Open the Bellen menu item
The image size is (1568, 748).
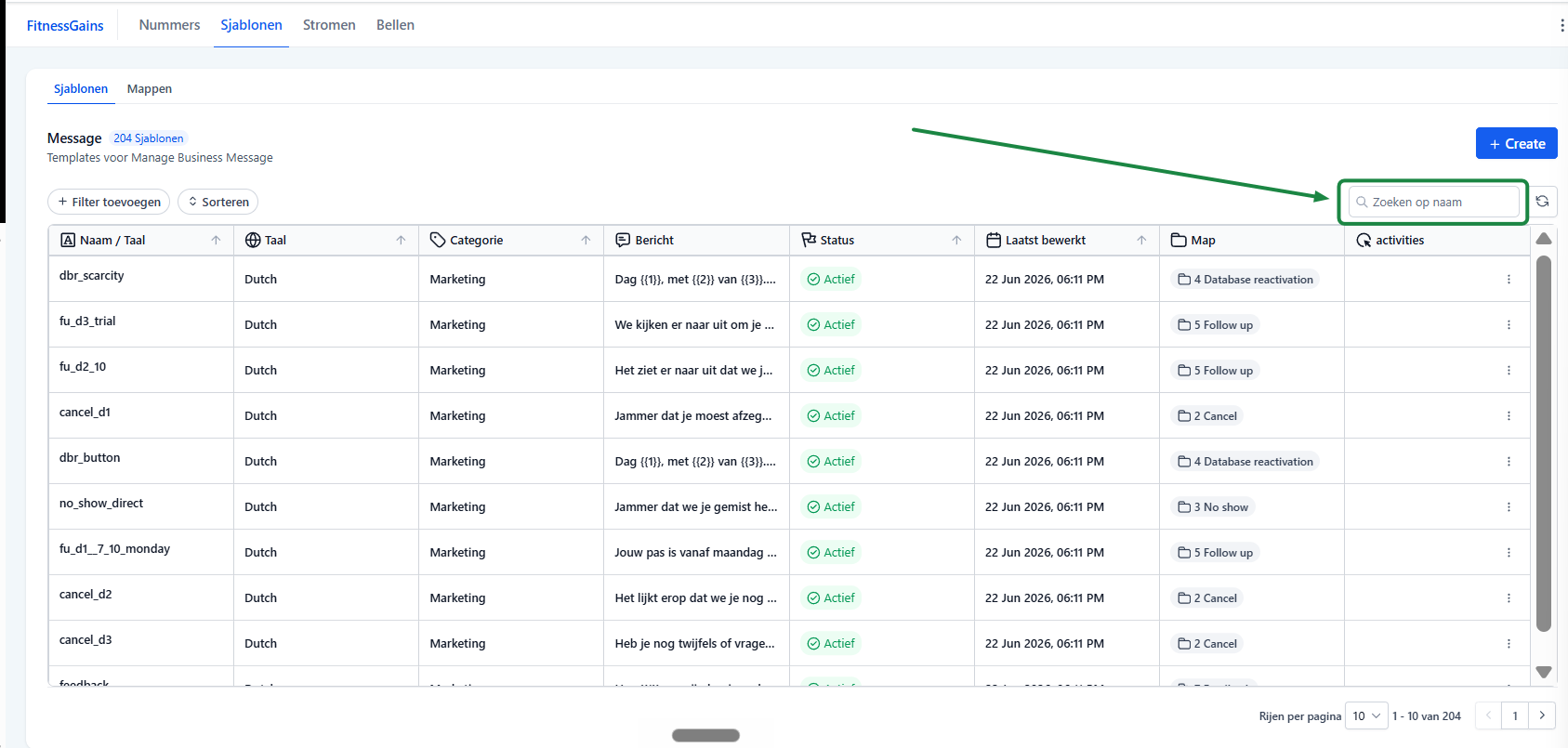click(x=395, y=25)
